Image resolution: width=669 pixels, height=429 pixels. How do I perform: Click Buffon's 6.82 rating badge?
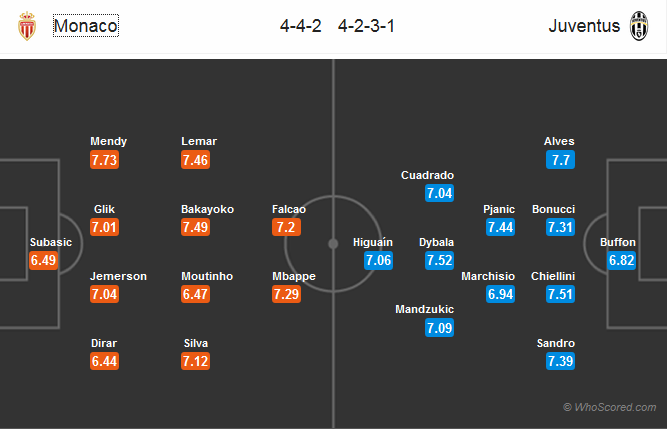[621, 261]
